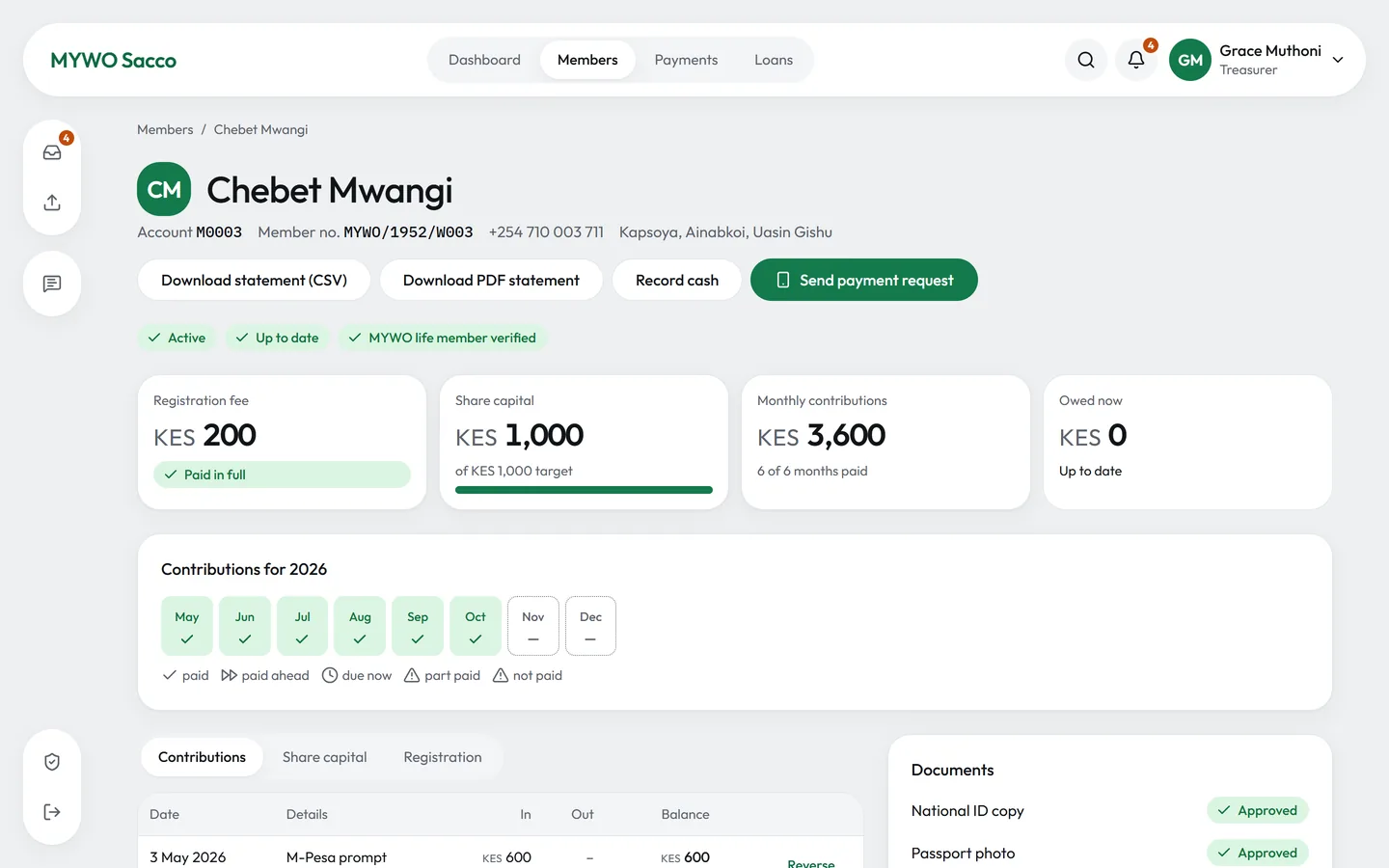Switch to the Share capital tab

(x=325, y=757)
